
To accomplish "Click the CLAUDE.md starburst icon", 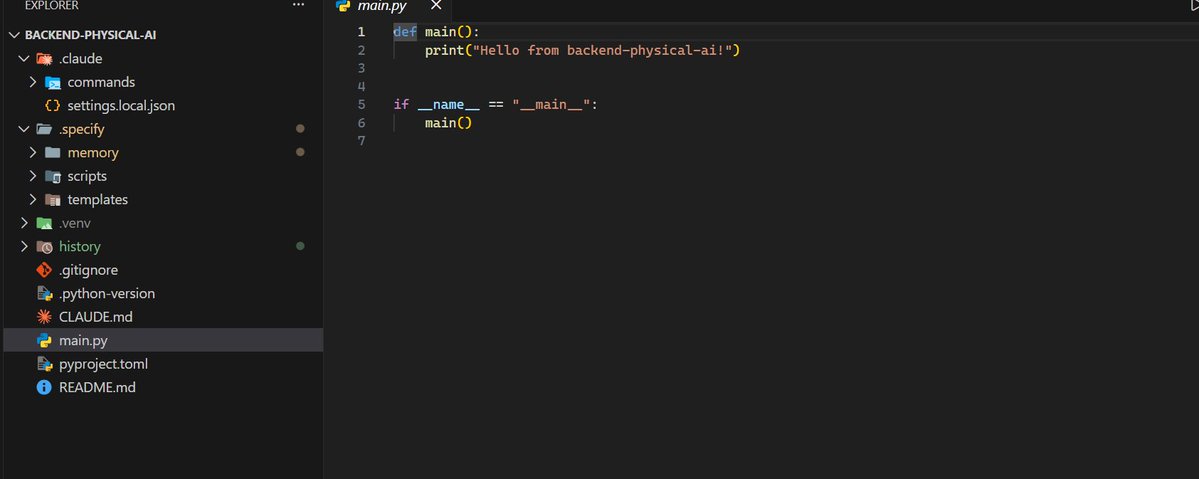I will point(44,317).
